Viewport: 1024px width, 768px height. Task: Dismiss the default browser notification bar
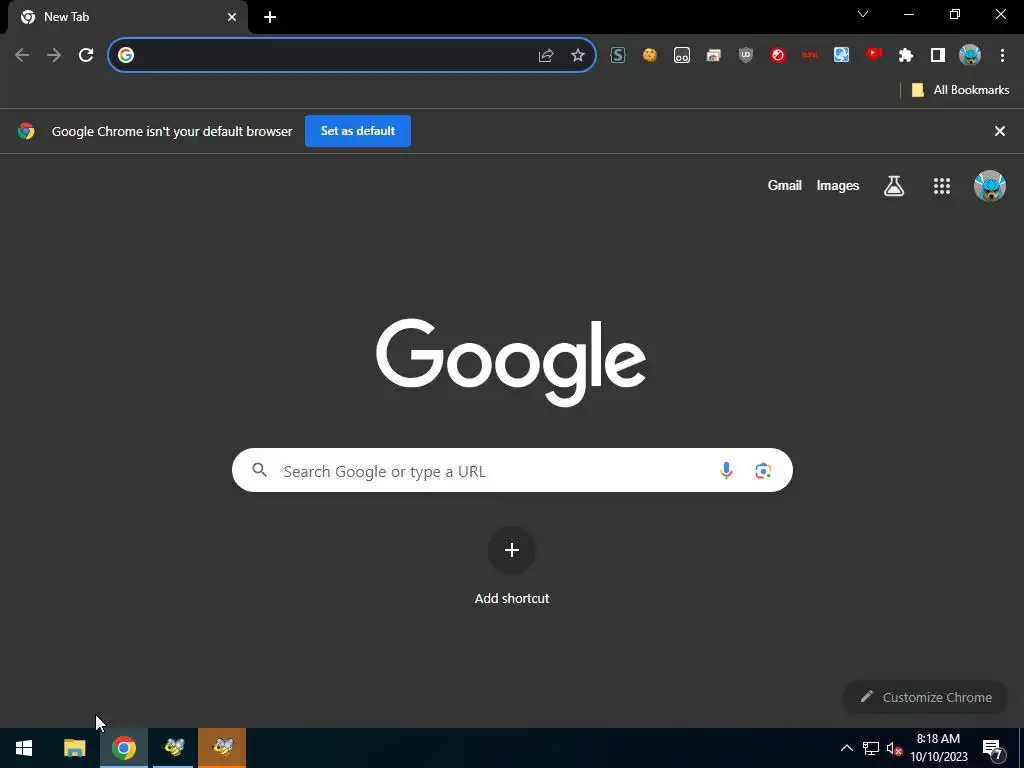pyautogui.click(x=999, y=131)
